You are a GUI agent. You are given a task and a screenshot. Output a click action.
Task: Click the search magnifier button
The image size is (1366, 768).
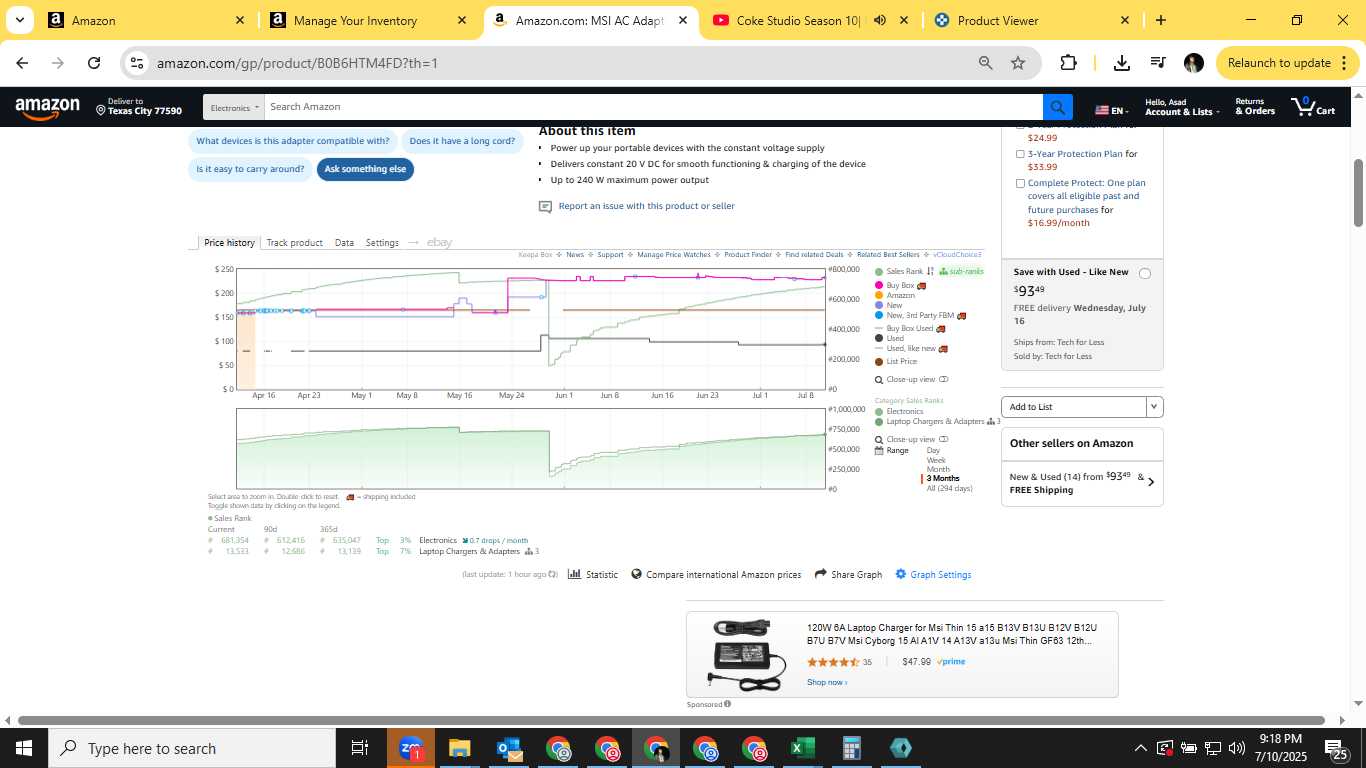(1057, 107)
